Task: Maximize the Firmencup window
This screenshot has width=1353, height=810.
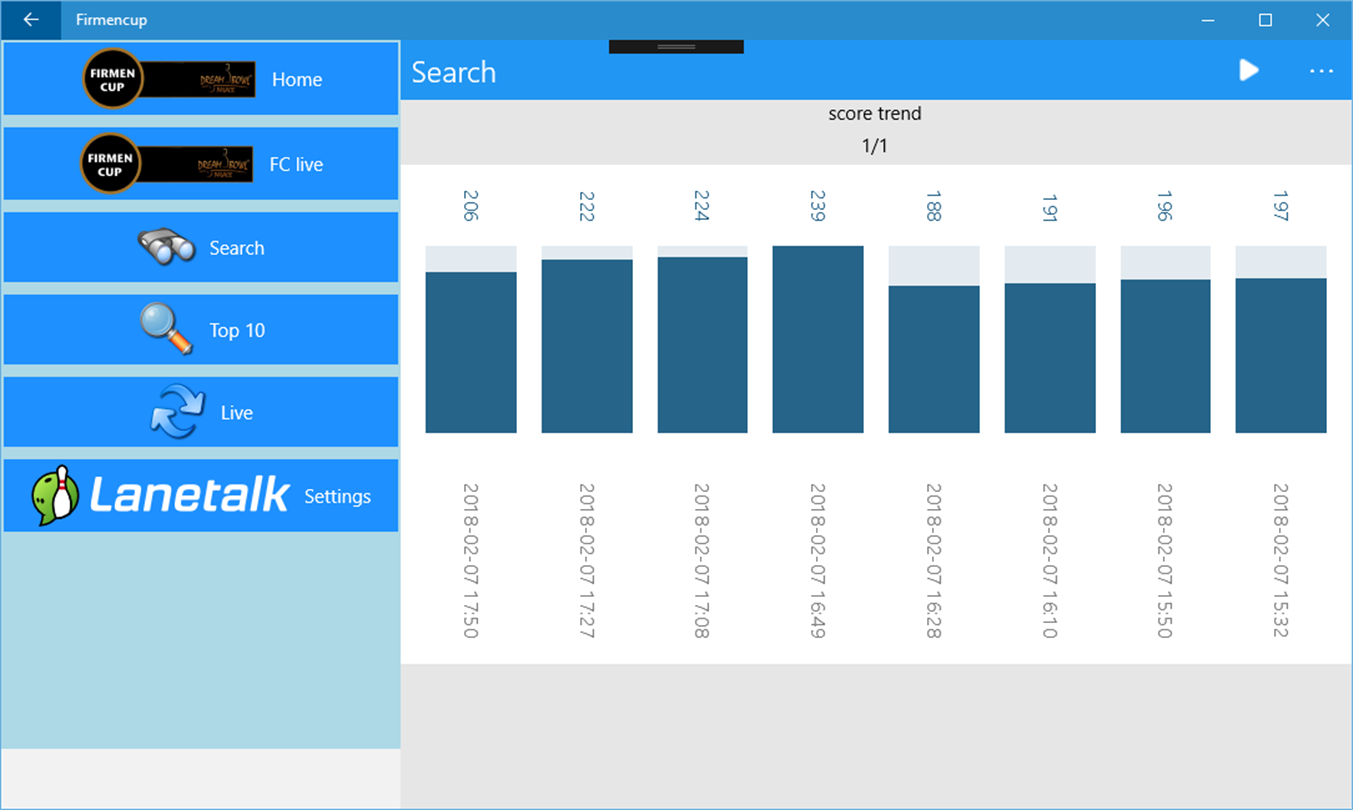Action: [1265, 20]
